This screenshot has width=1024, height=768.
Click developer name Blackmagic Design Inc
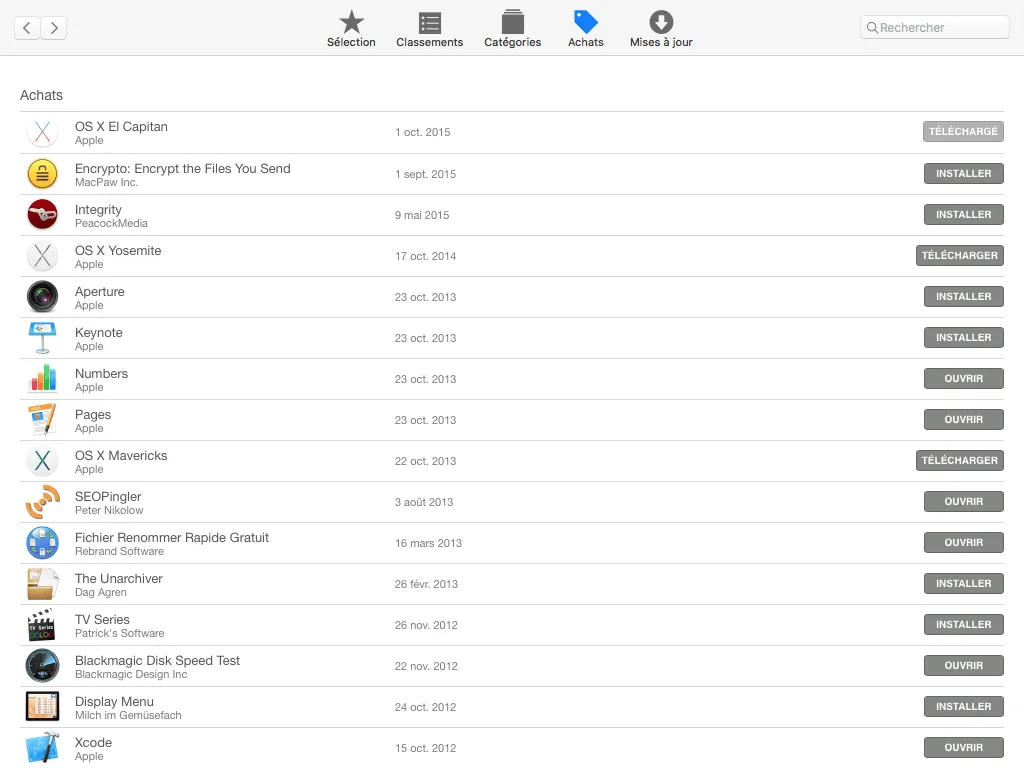tap(131, 675)
